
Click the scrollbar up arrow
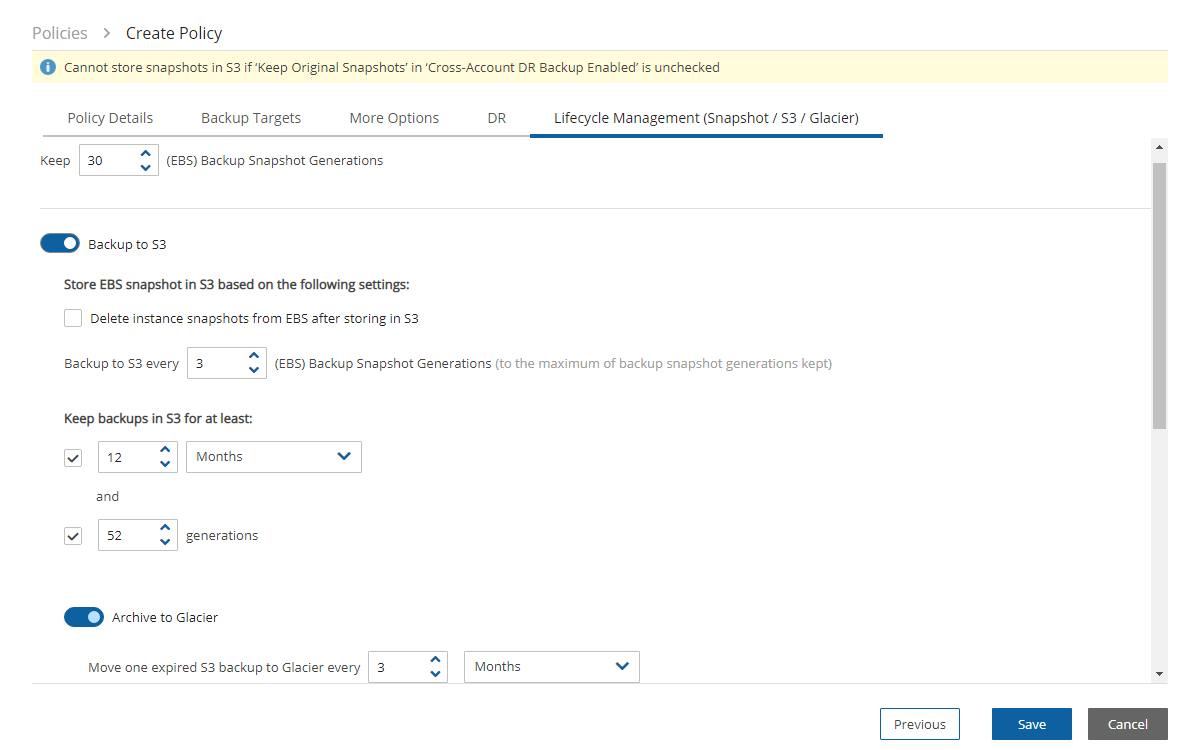coord(1159,147)
